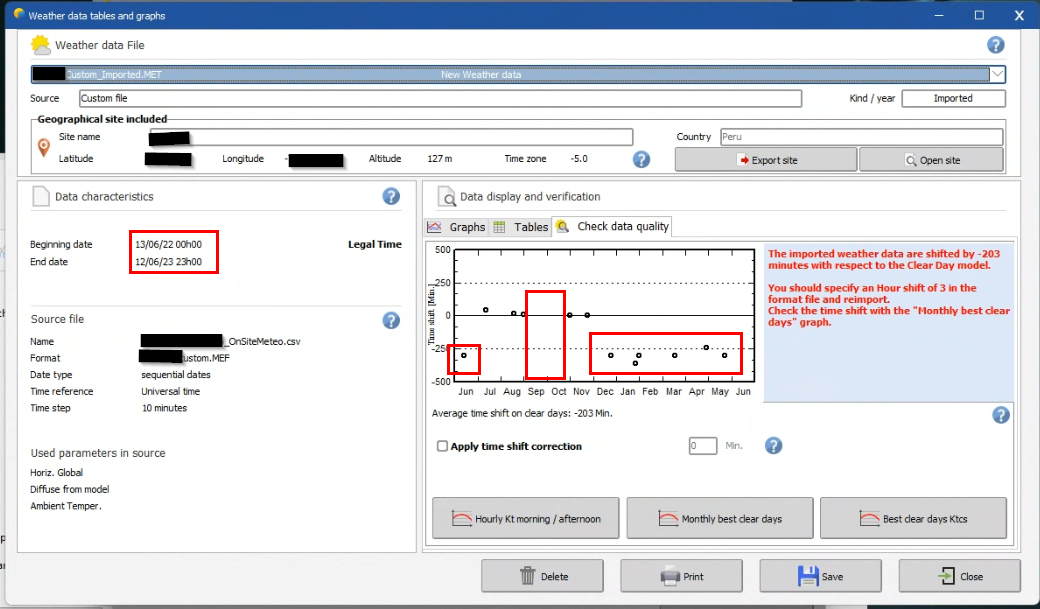The image size is (1040, 609).
Task: Click help icon beside Time zone value
Action: coord(642,159)
